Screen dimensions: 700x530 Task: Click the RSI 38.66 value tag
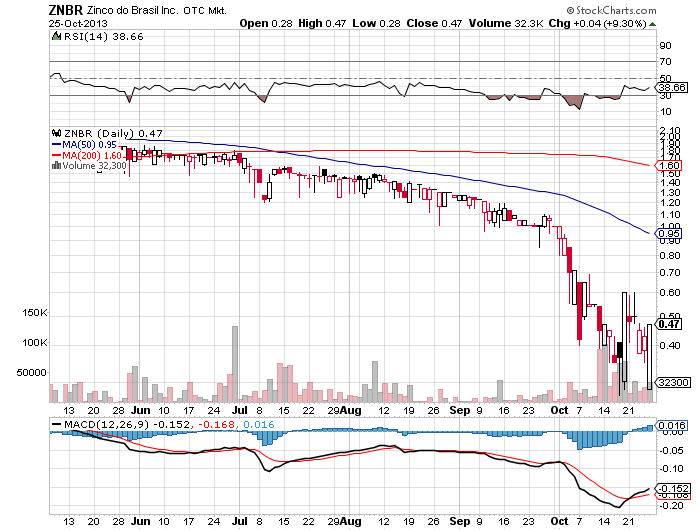click(x=671, y=88)
